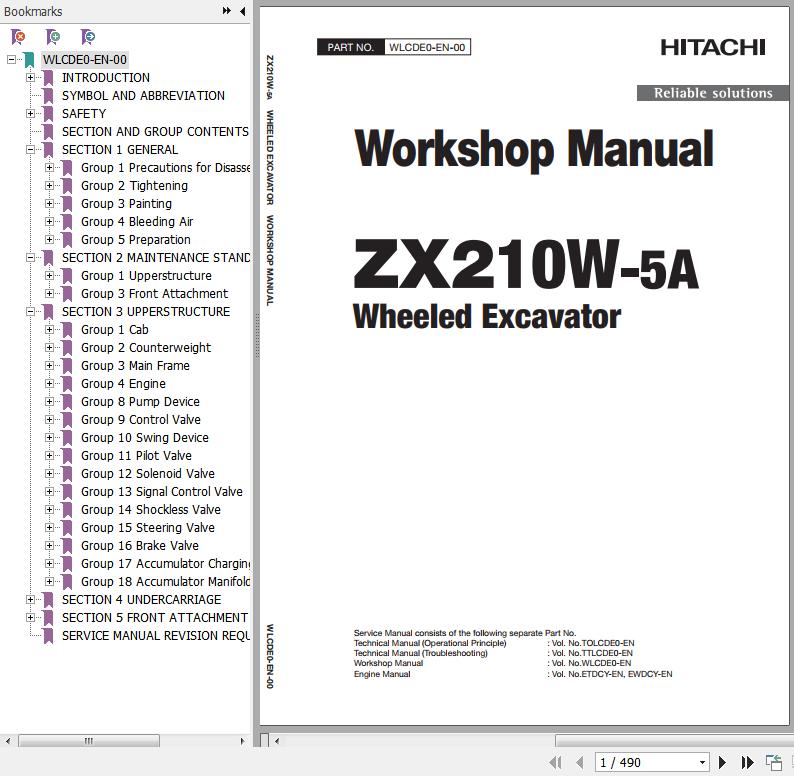Viewport: 794px width, 776px height.
Task: Expand Group 2 Tightening bookmark
Action: pyautogui.click(x=49, y=185)
